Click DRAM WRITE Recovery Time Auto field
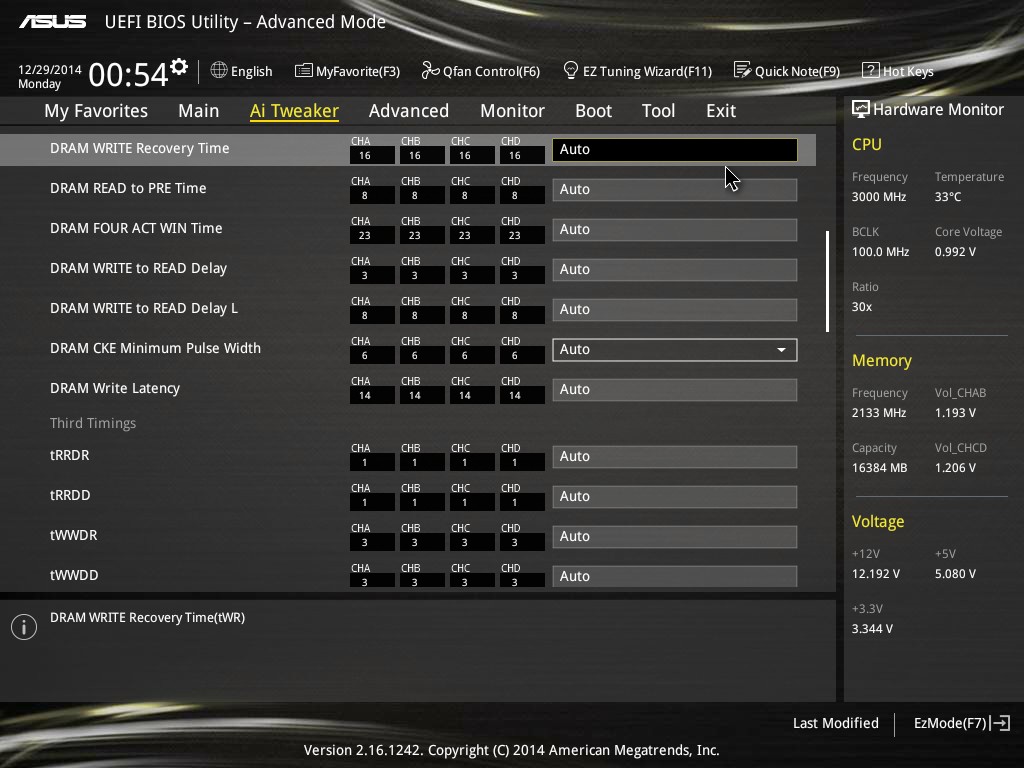This screenshot has height=768, width=1024. pyautogui.click(x=675, y=149)
